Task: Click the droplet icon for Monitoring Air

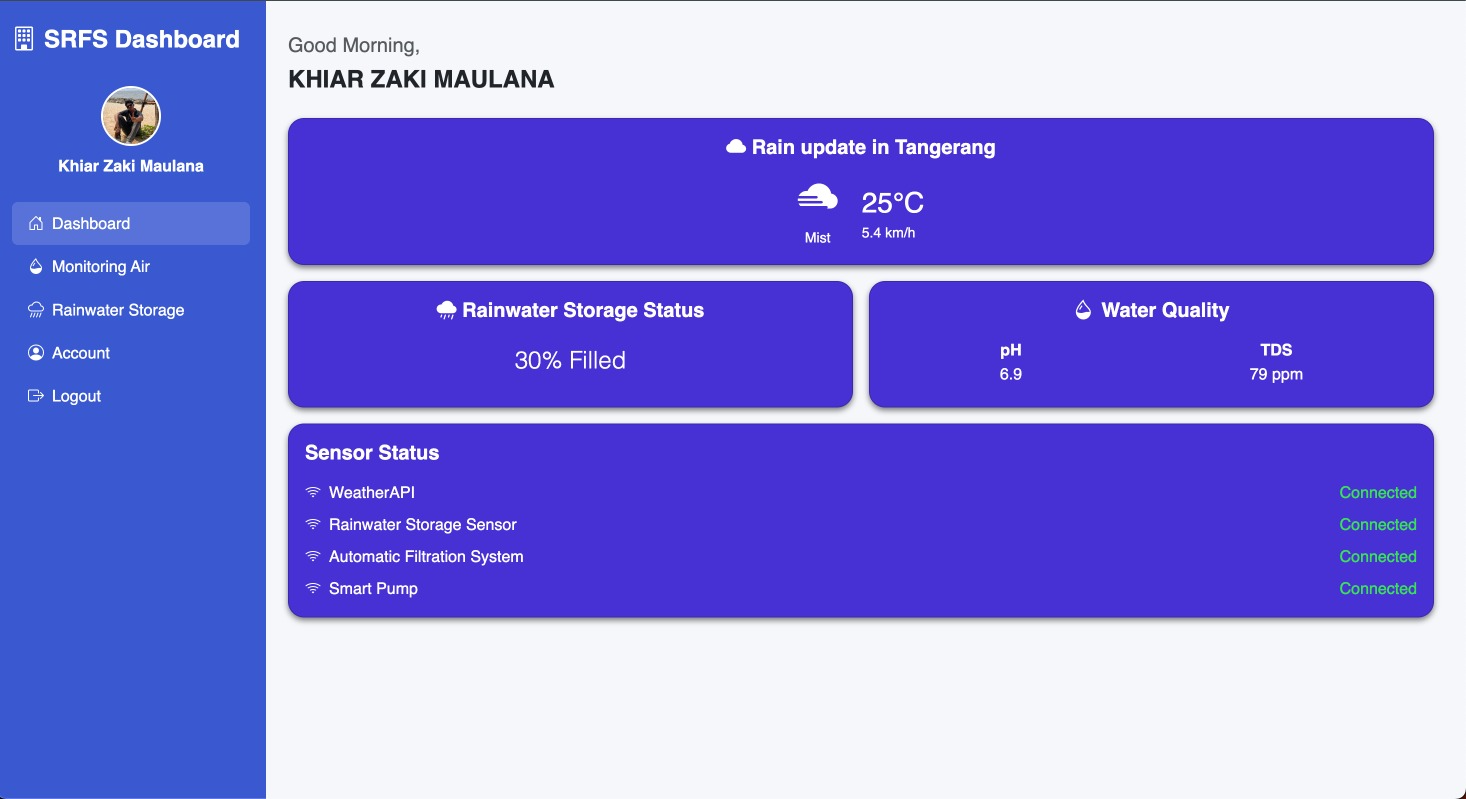Action: click(36, 266)
